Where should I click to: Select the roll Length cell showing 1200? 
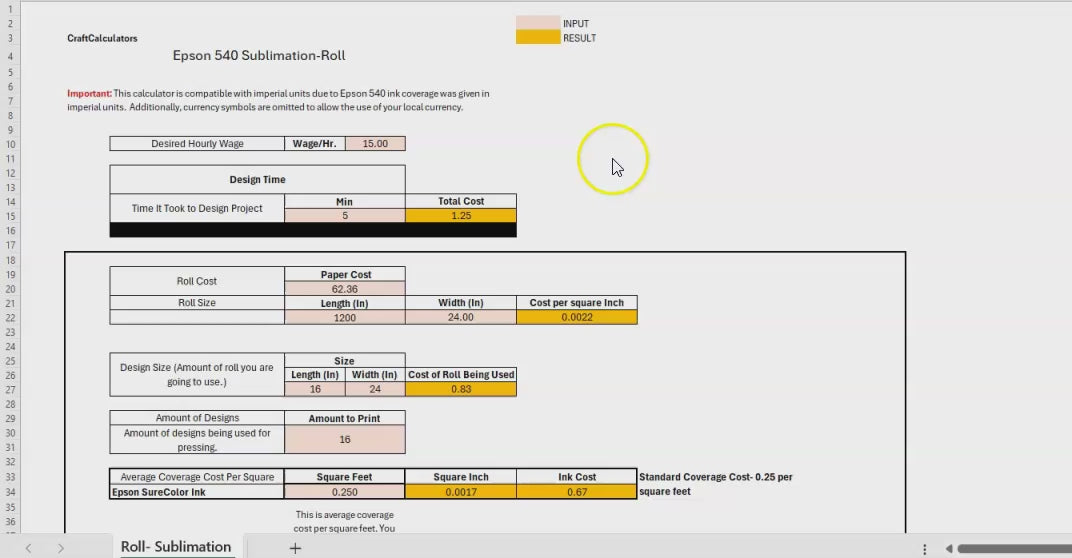click(x=345, y=318)
